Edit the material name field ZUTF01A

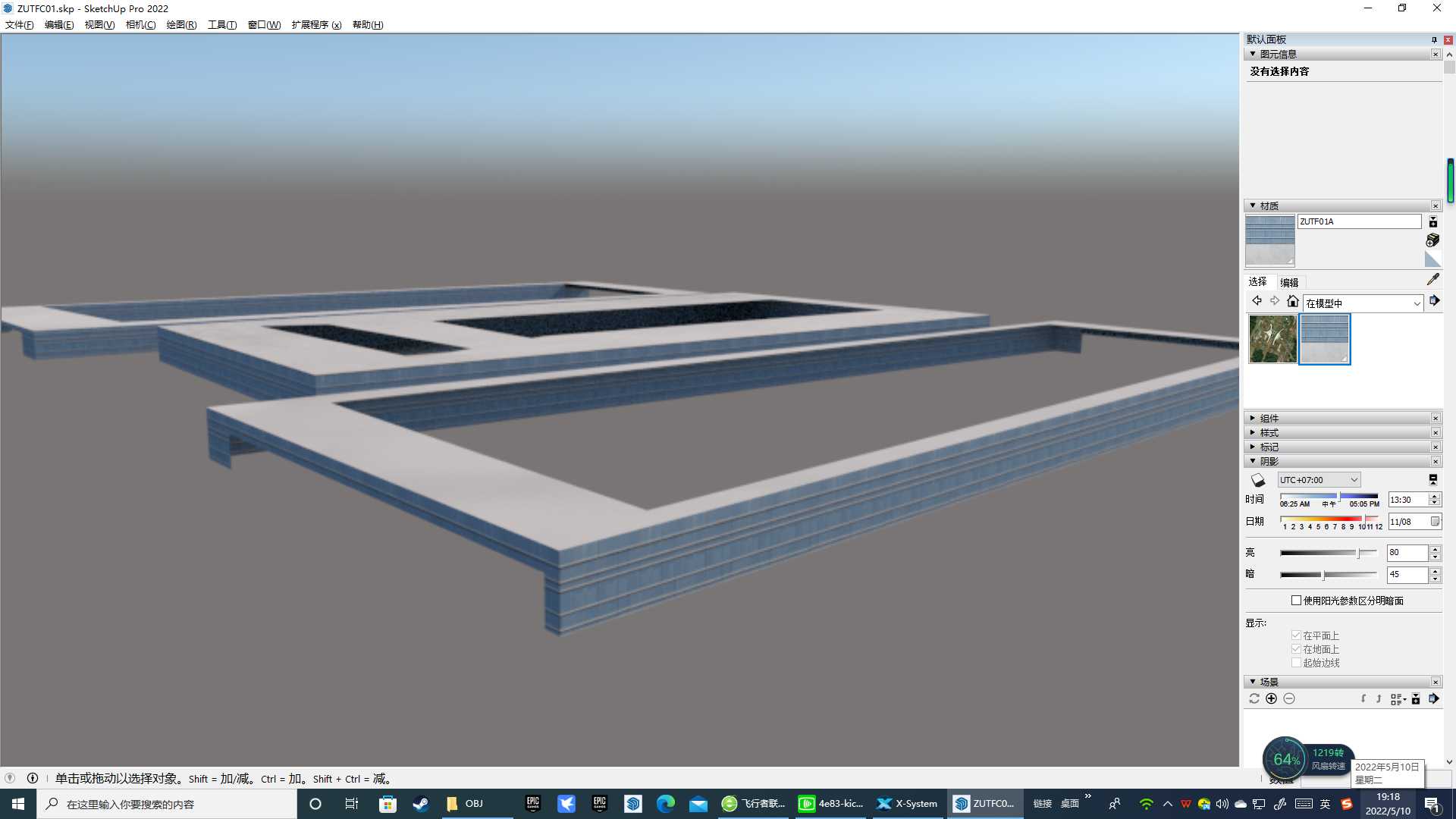[1360, 221]
